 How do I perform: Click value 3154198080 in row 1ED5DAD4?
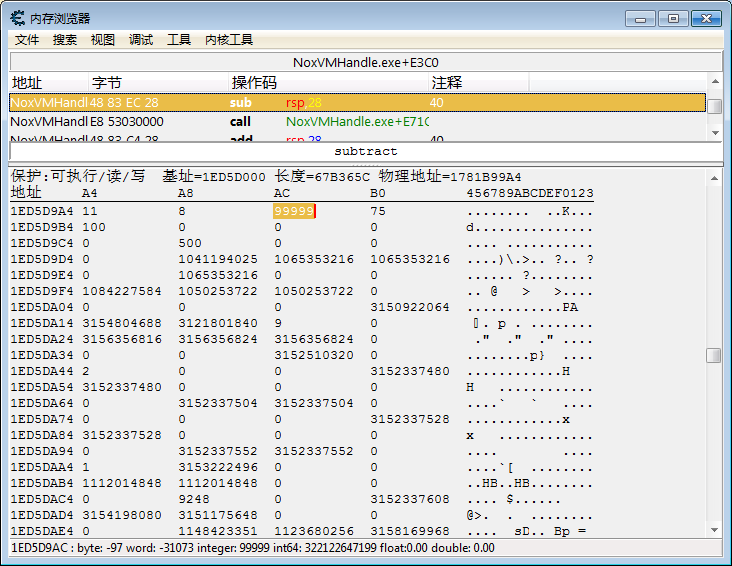[x=122, y=515]
